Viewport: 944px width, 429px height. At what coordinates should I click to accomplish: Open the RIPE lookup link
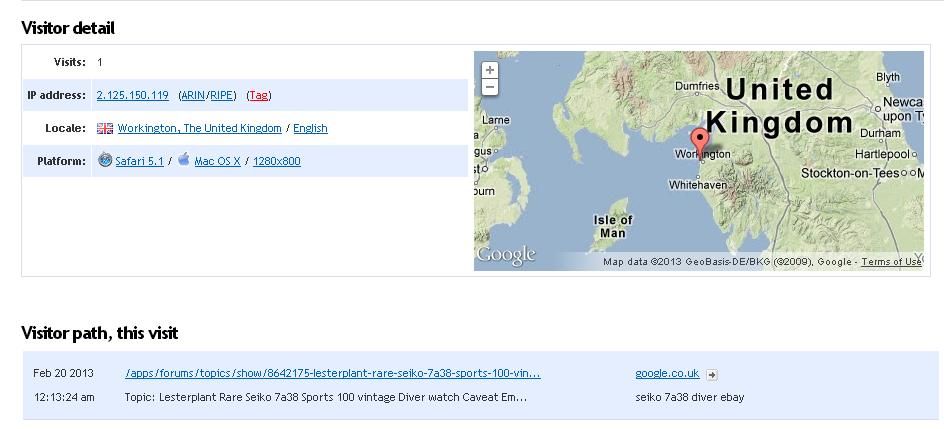tap(221, 95)
